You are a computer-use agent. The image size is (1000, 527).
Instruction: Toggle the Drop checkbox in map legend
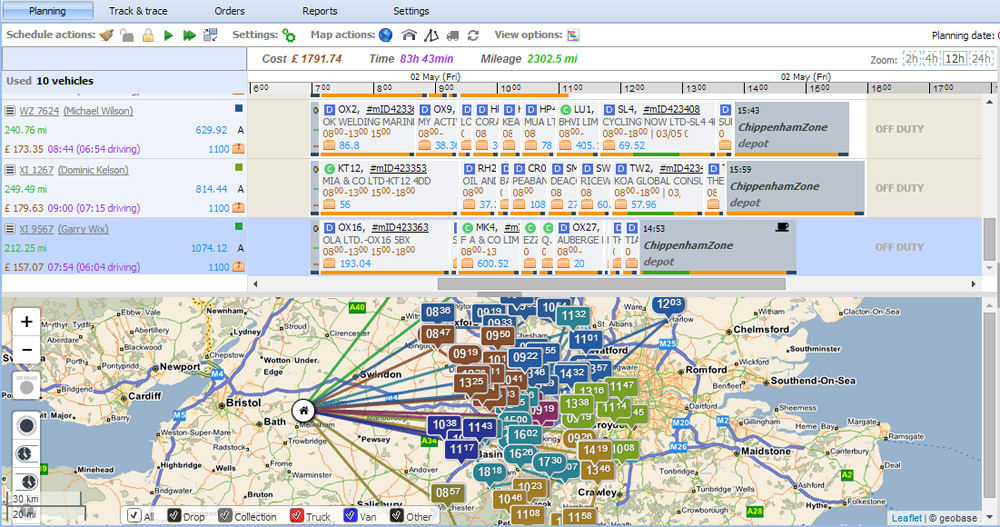click(x=174, y=516)
